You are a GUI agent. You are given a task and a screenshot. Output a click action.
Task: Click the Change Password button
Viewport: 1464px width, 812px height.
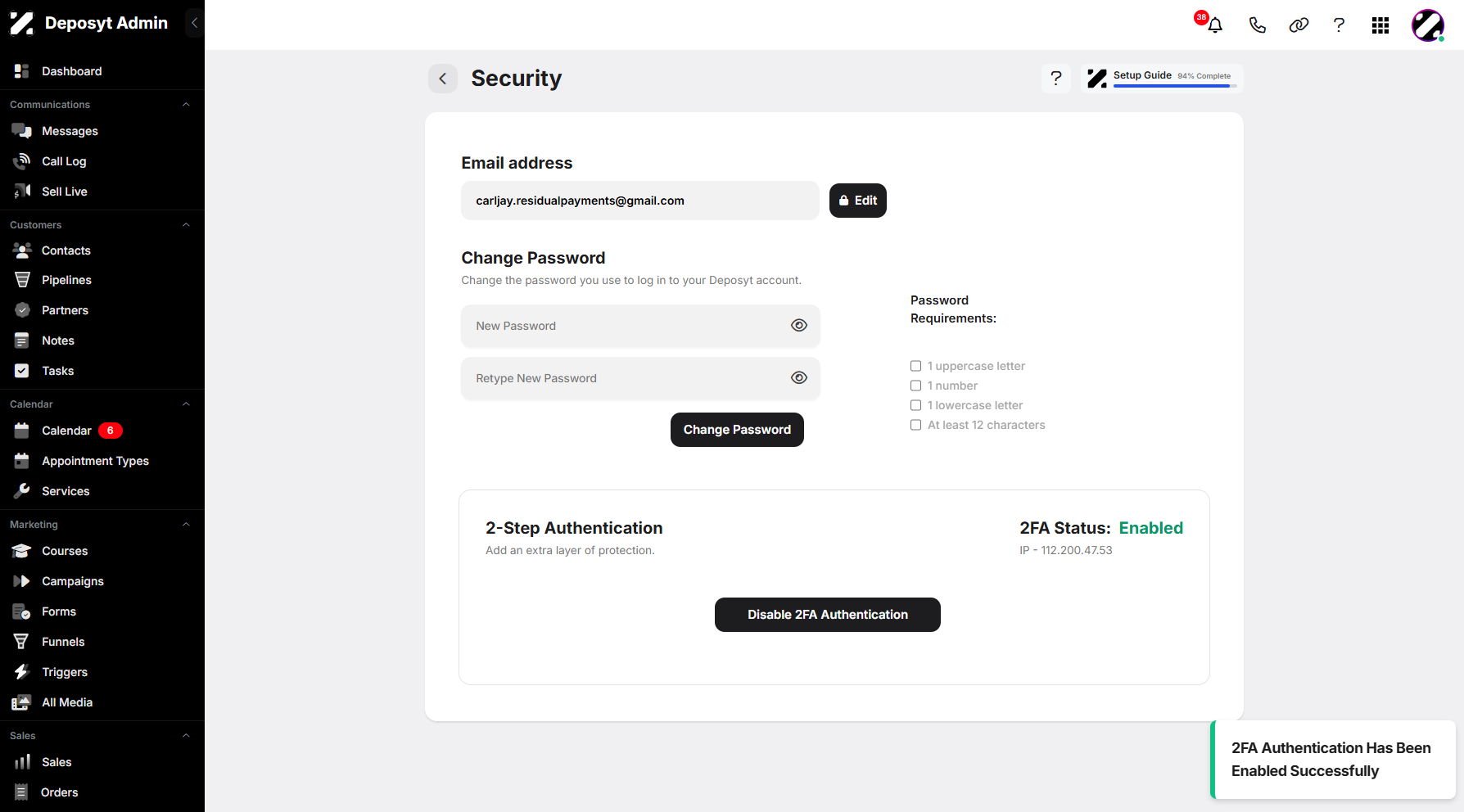click(737, 430)
